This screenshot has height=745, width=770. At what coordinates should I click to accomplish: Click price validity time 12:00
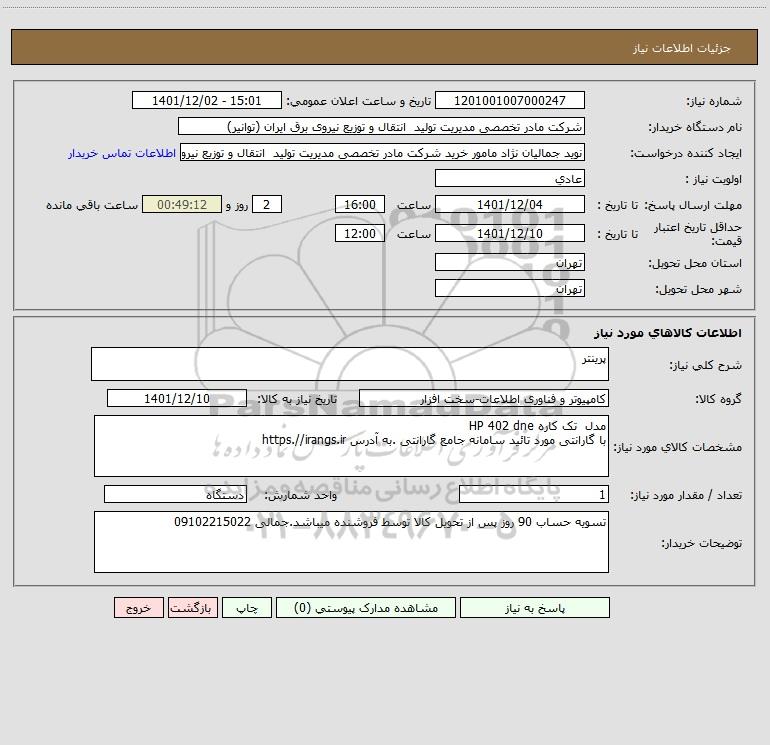click(359, 233)
